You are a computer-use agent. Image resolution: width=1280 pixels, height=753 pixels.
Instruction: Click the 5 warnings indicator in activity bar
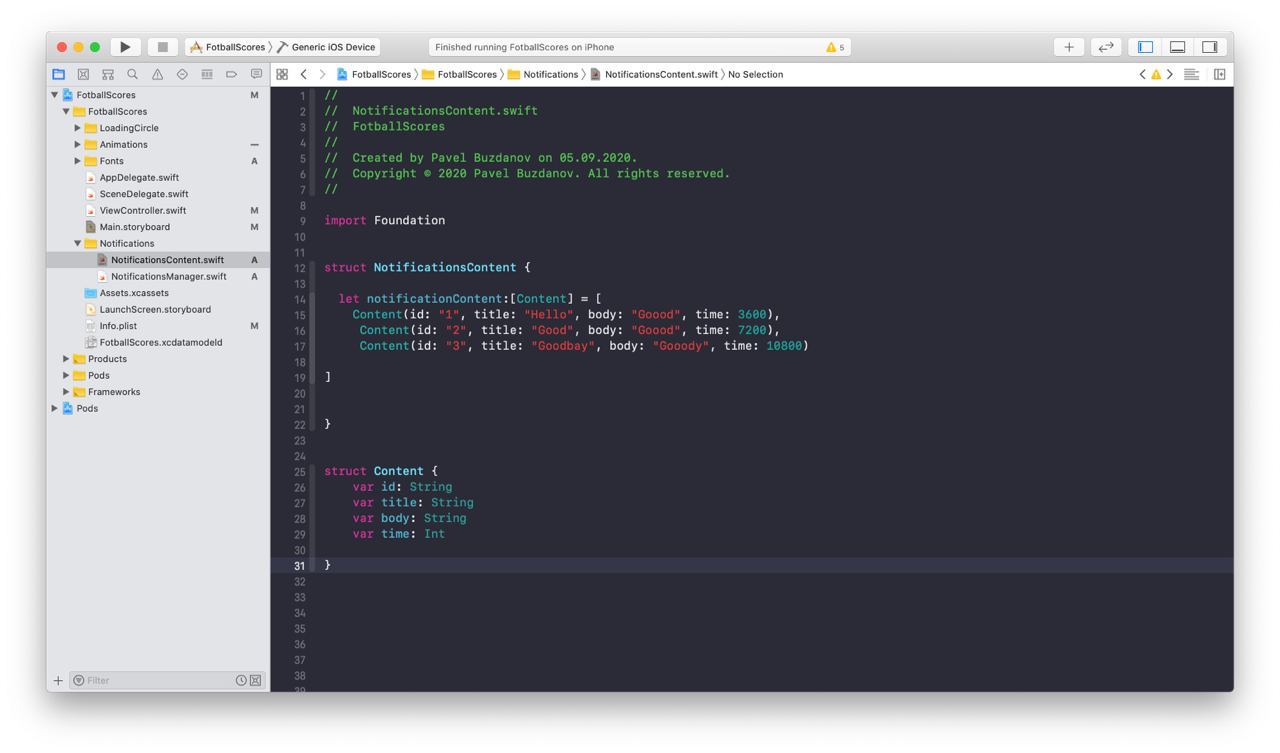(835, 47)
